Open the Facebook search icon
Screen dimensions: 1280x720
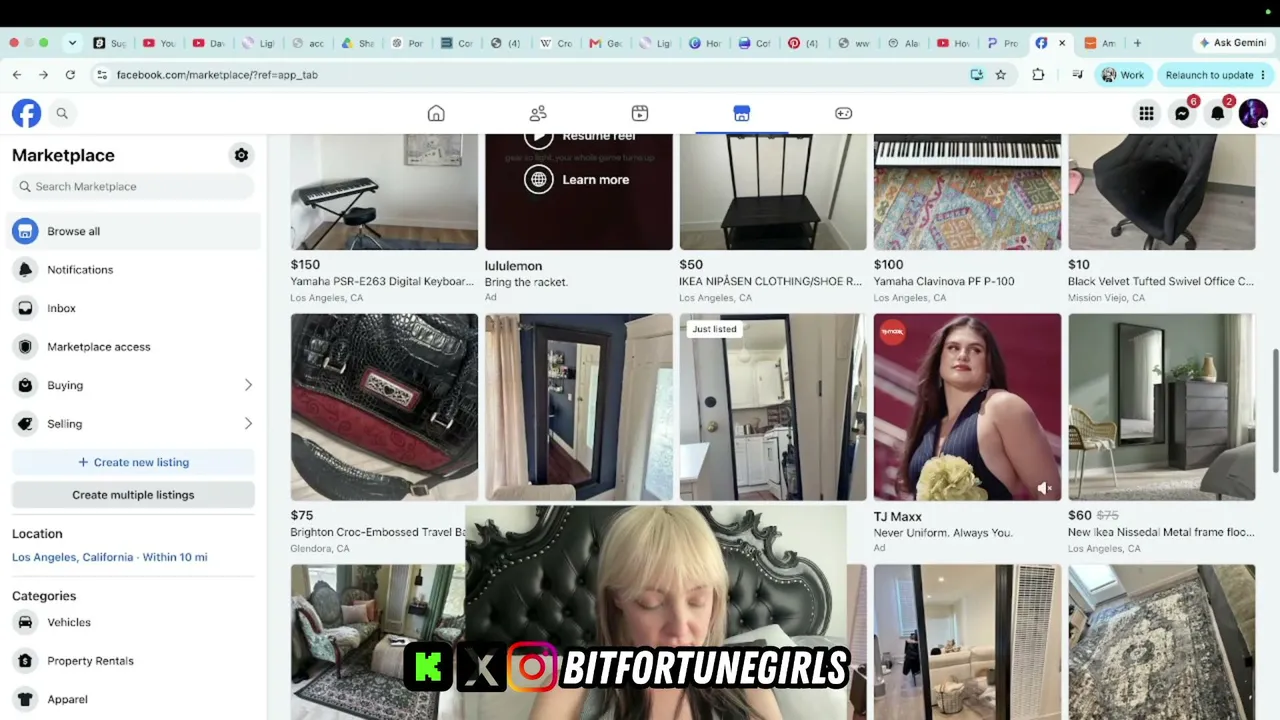[x=62, y=113]
